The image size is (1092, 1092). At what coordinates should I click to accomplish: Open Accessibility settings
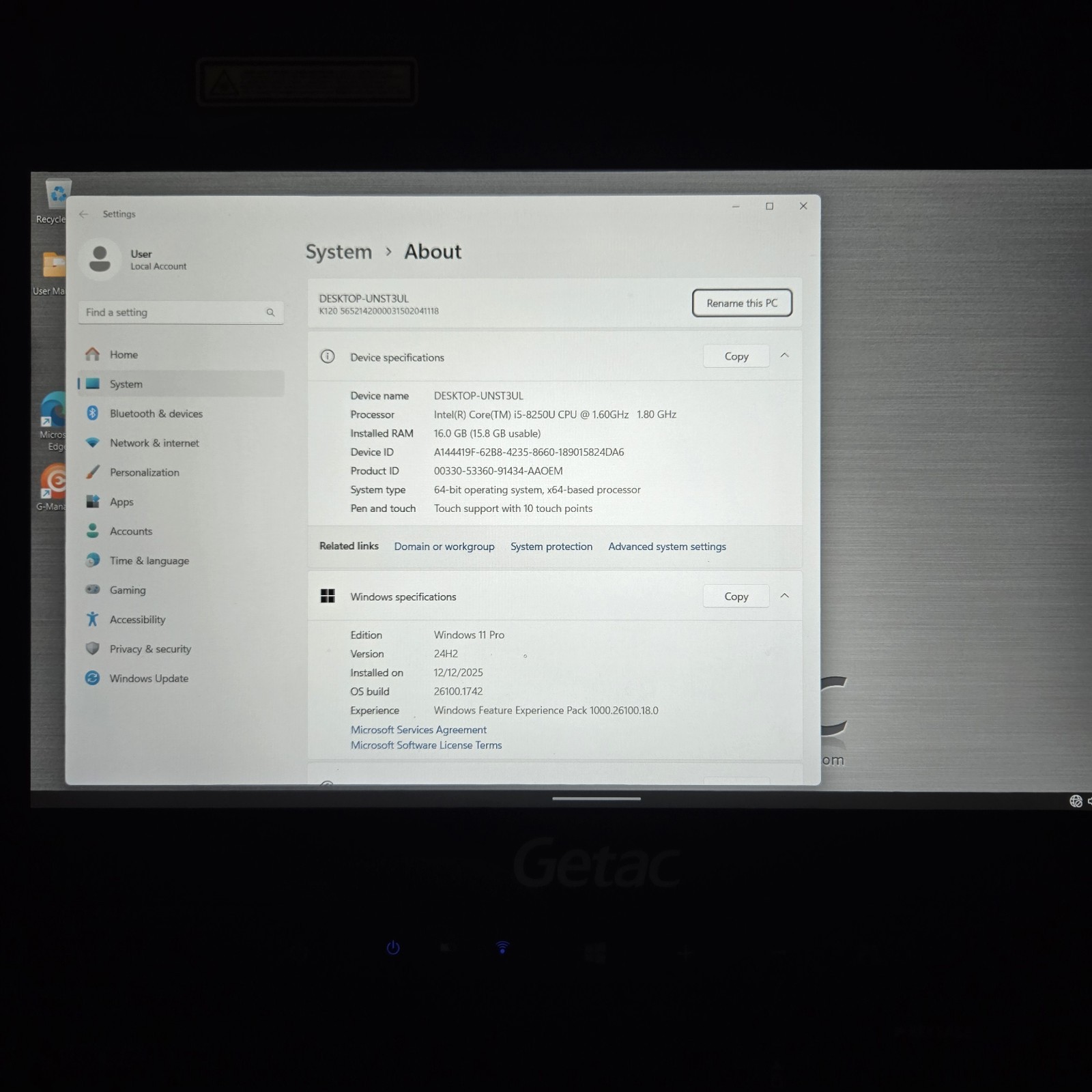click(x=181, y=619)
